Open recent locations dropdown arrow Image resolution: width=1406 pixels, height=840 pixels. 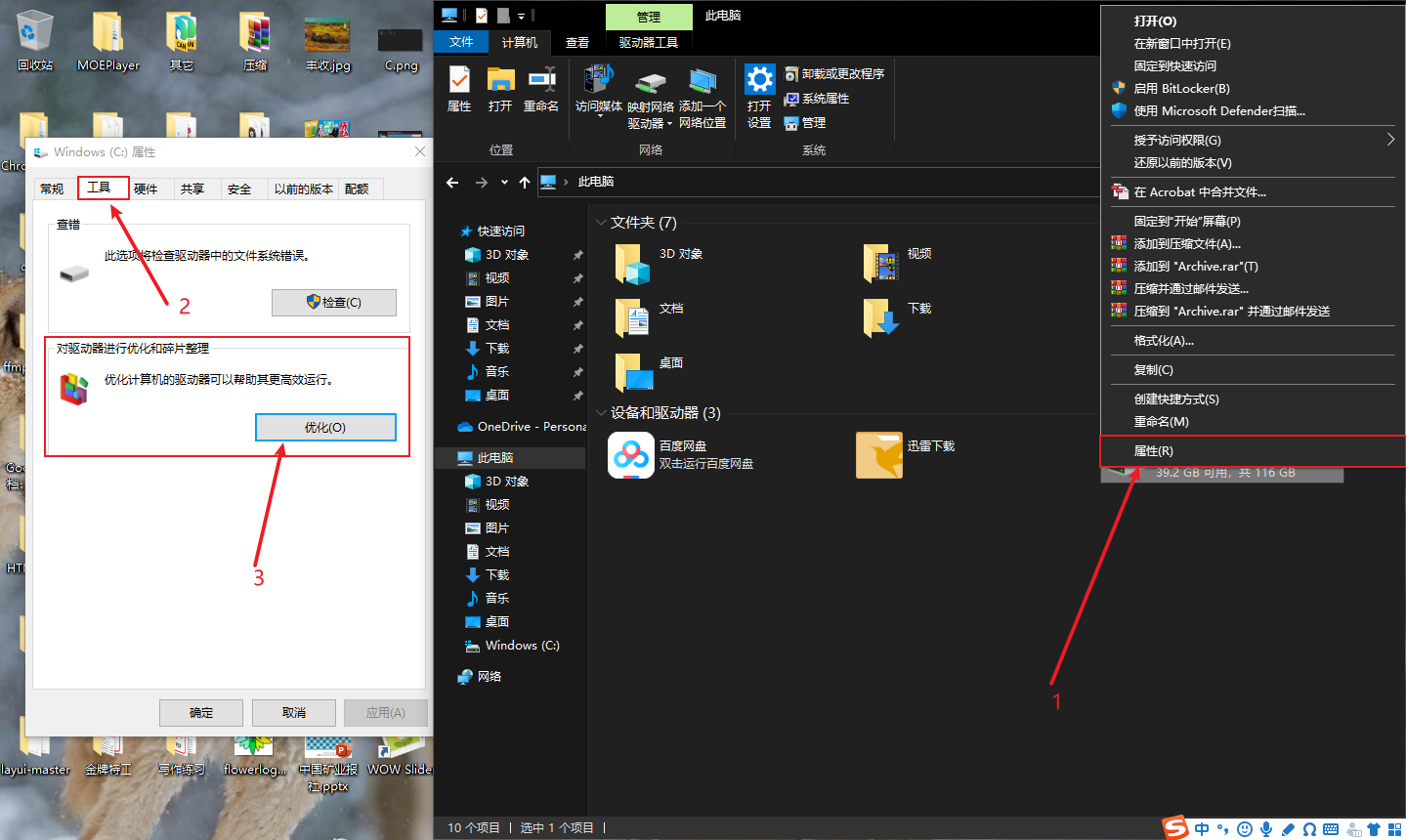click(x=504, y=183)
